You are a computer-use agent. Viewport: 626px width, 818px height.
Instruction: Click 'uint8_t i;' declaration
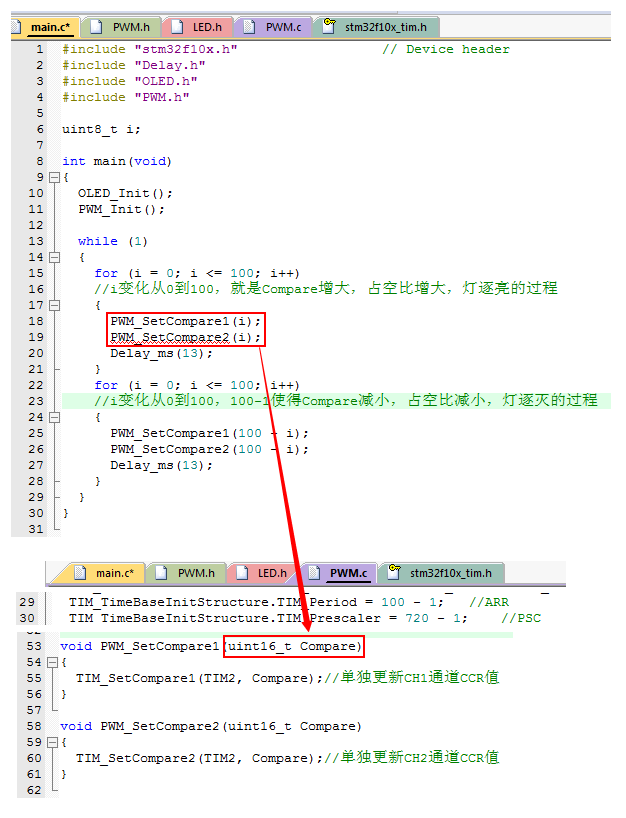(x=101, y=129)
